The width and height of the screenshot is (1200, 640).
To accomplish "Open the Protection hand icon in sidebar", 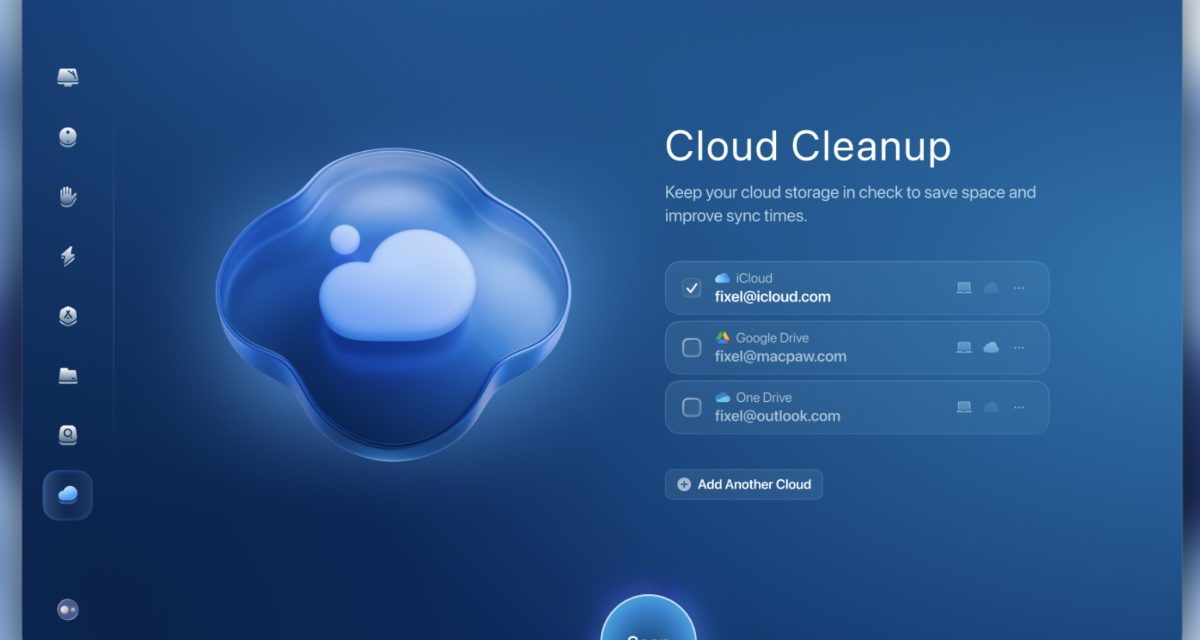I will click(x=68, y=196).
